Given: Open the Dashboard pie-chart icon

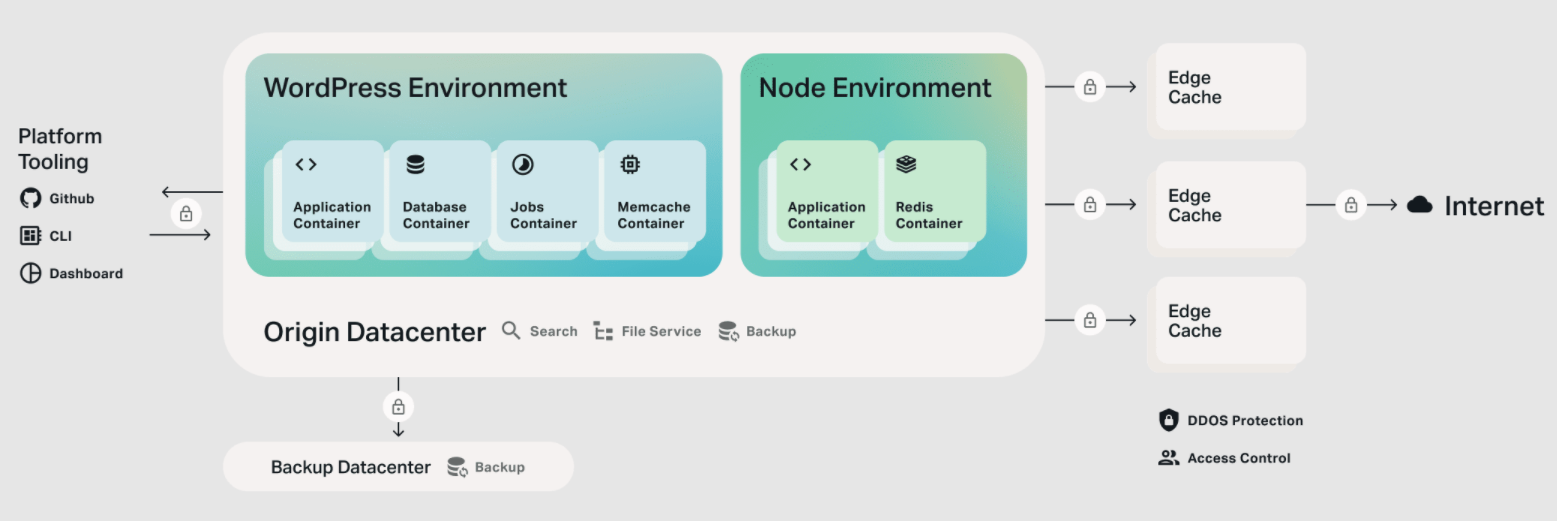Looking at the screenshot, I should [31, 273].
